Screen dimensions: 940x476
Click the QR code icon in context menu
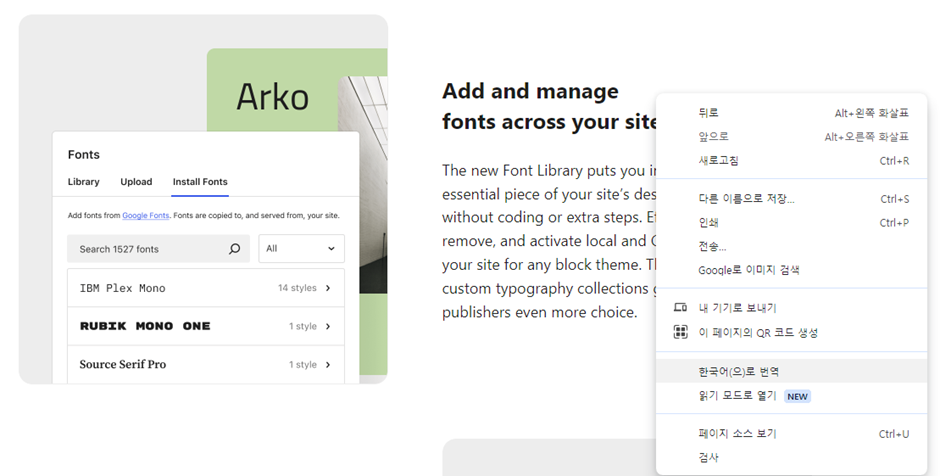pyautogui.click(x=680, y=332)
